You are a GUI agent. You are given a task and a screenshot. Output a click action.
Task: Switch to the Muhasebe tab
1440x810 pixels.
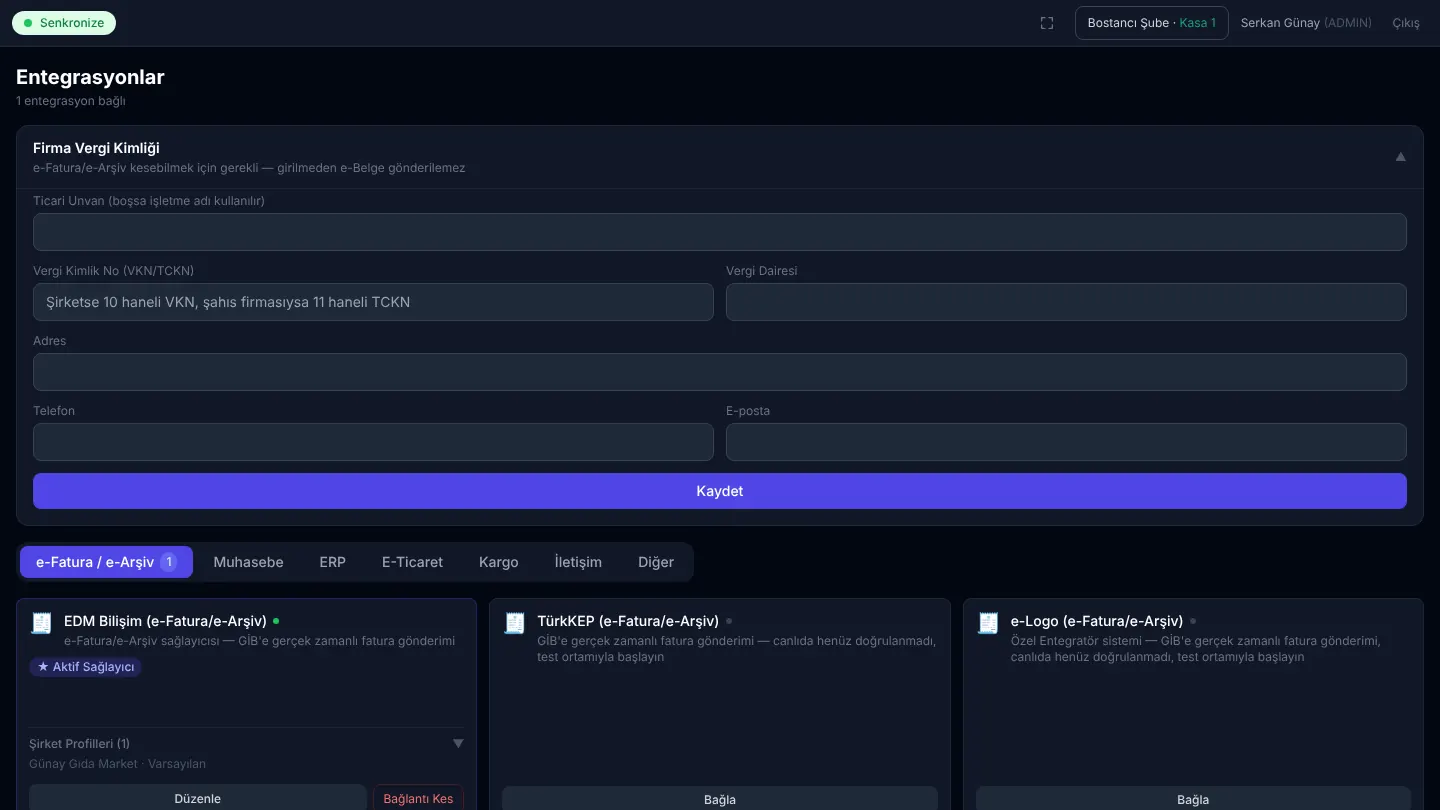pos(248,562)
